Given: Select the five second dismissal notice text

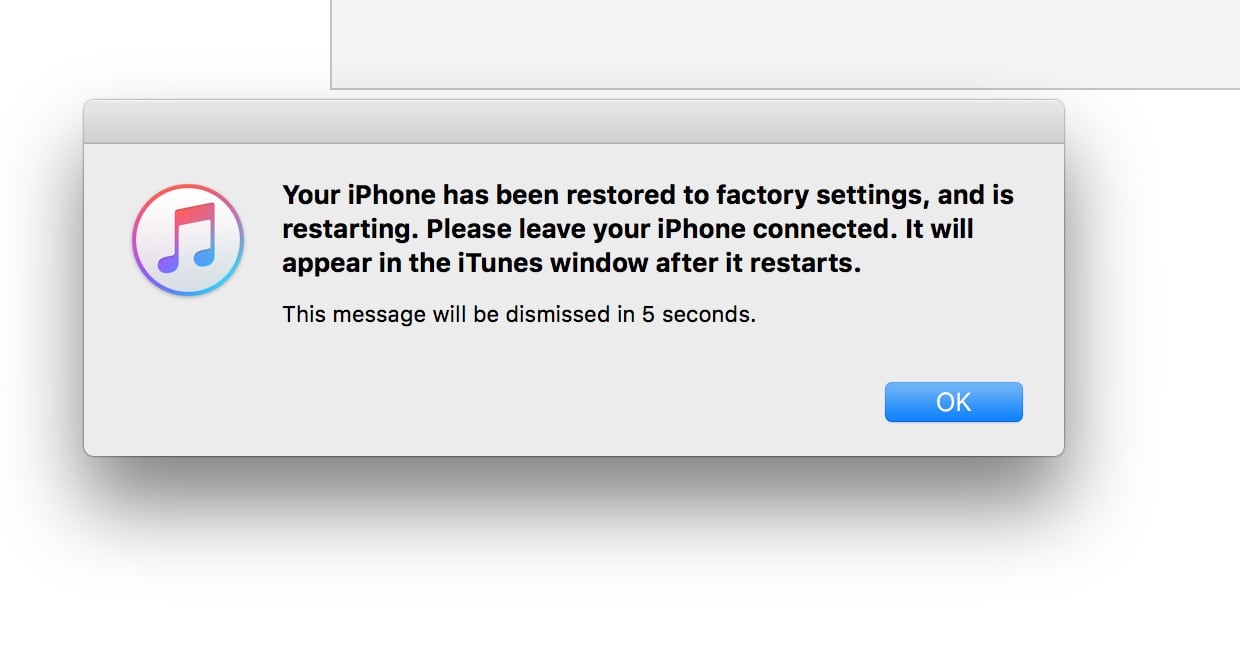Looking at the screenshot, I should [x=520, y=314].
